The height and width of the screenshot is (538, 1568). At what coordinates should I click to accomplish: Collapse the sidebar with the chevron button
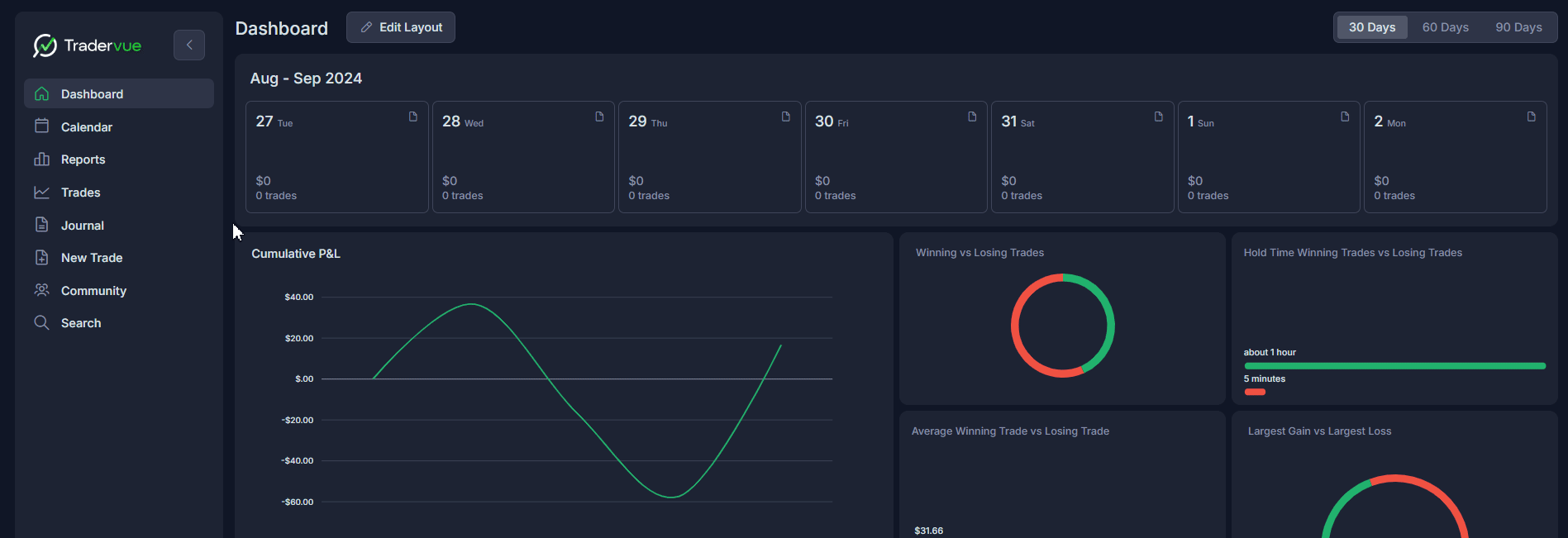(189, 45)
